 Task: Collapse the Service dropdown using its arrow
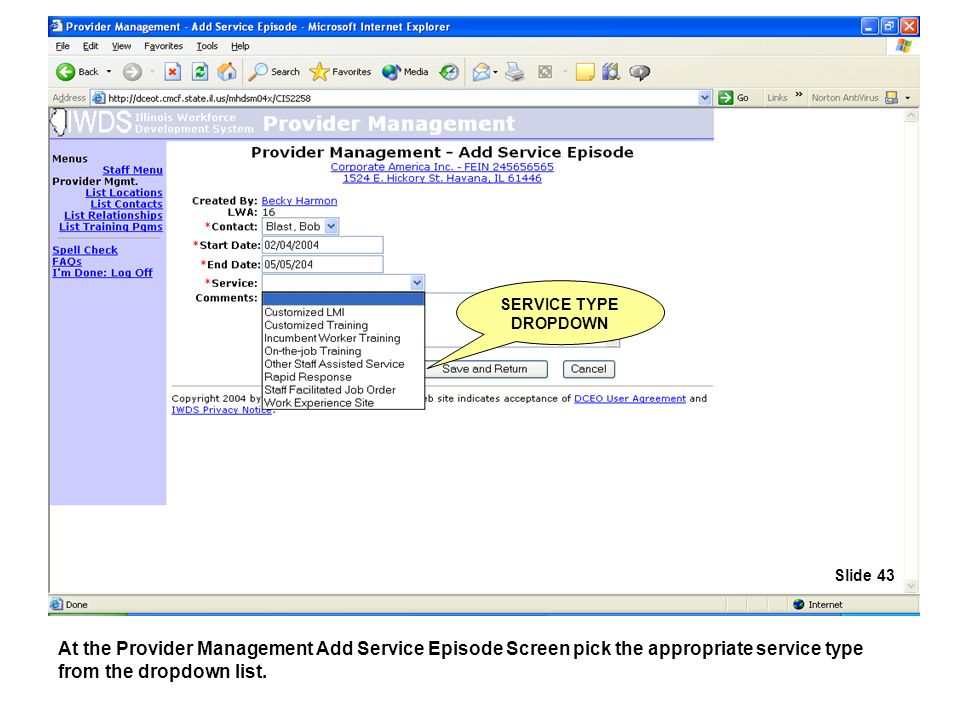(x=417, y=283)
